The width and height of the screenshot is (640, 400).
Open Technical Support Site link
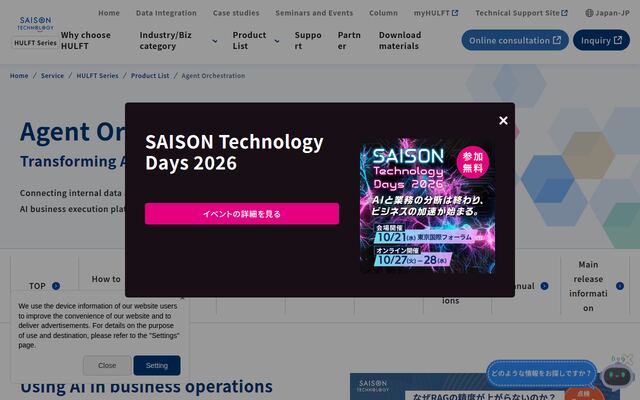(x=521, y=13)
